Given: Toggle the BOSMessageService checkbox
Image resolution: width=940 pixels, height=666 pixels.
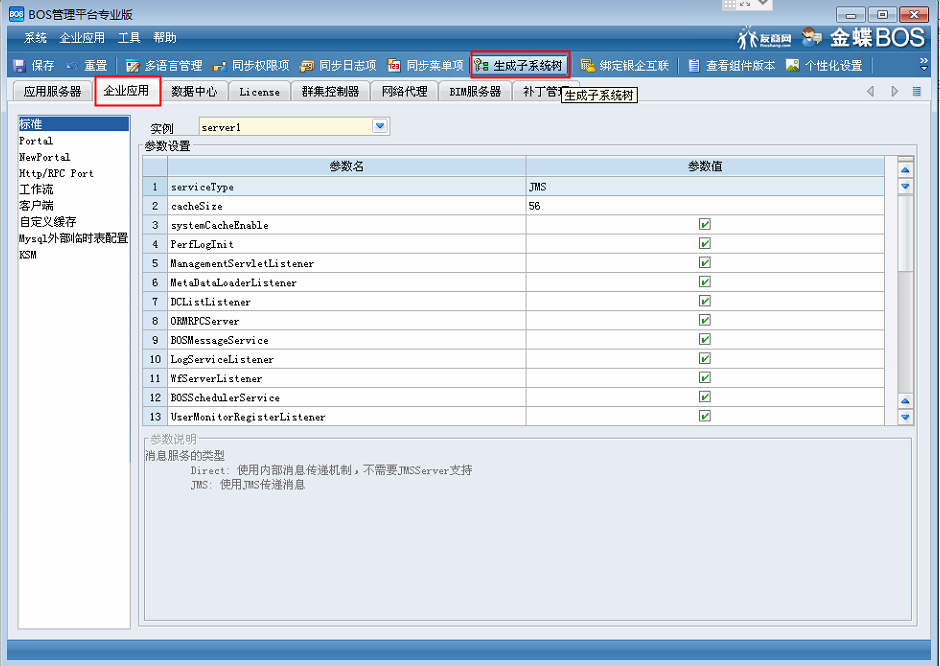Looking at the screenshot, I should coord(704,339).
